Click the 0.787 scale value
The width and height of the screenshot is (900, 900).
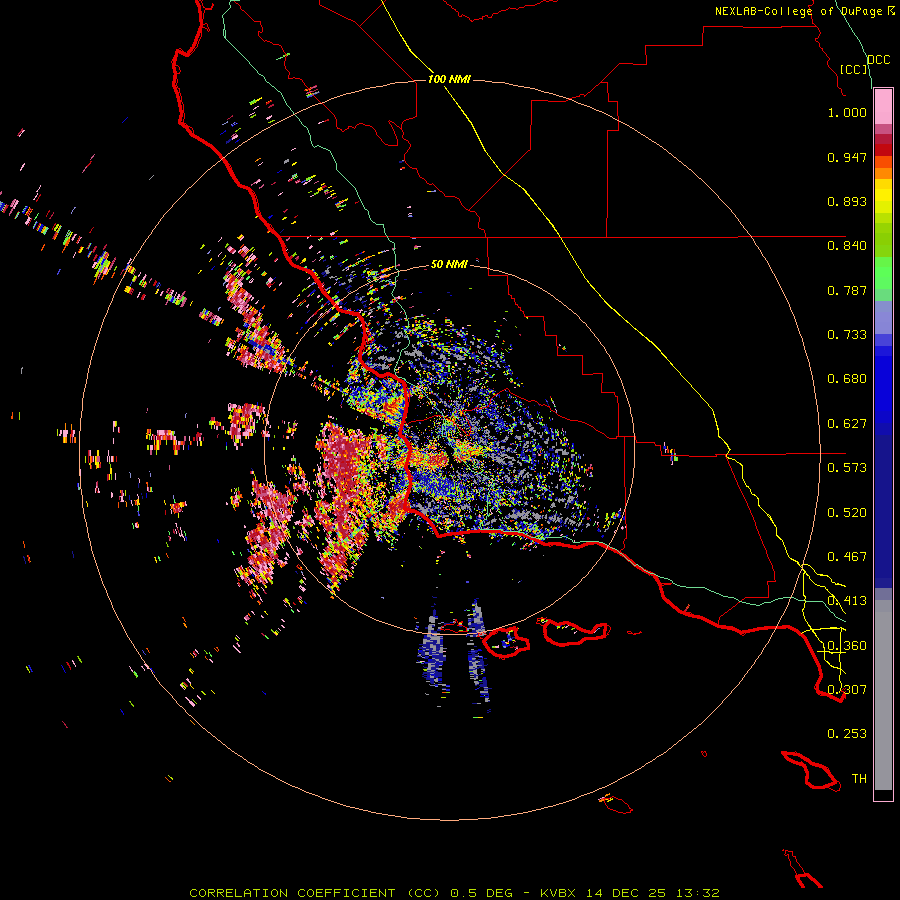[x=847, y=290]
